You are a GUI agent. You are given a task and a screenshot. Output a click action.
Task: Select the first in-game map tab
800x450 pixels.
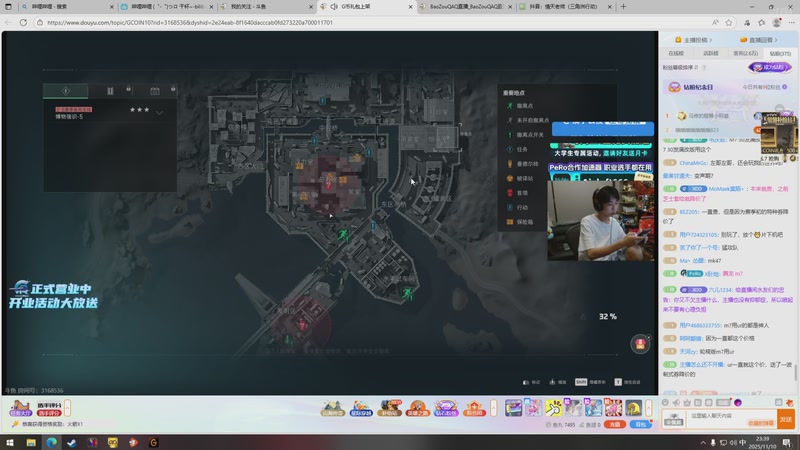[x=65, y=91]
